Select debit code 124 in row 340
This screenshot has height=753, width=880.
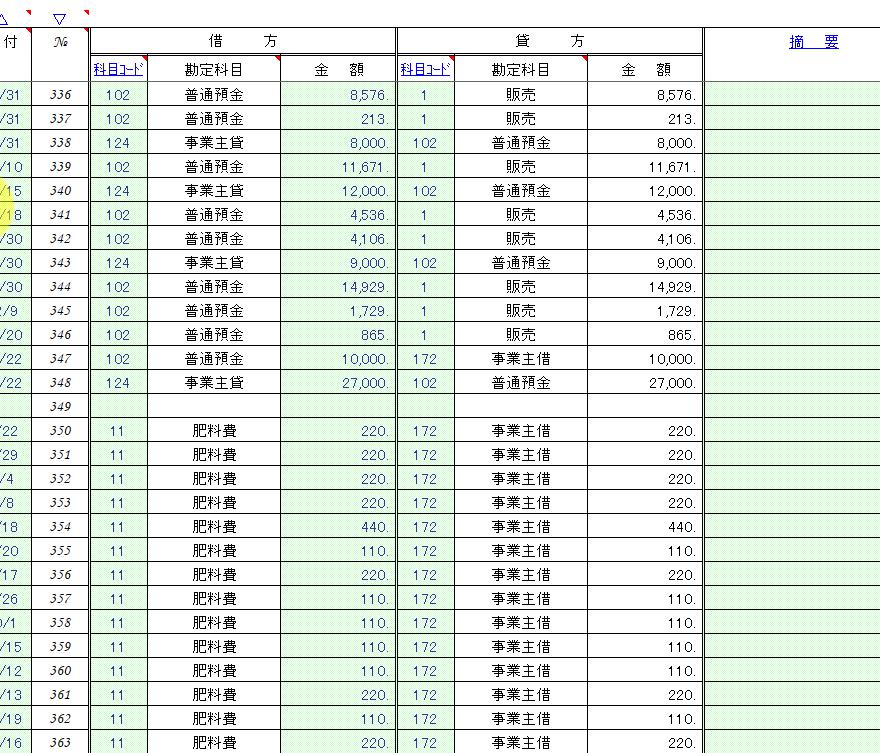coord(118,191)
